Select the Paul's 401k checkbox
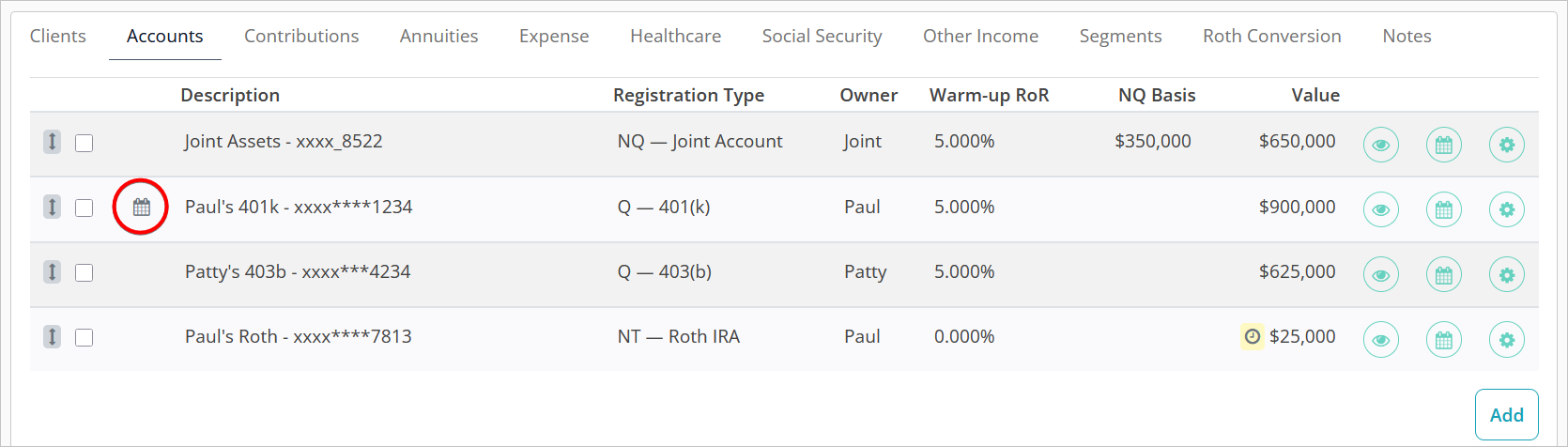The width and height of the screenshot is (1568, 447). click(x=85, y=208)
